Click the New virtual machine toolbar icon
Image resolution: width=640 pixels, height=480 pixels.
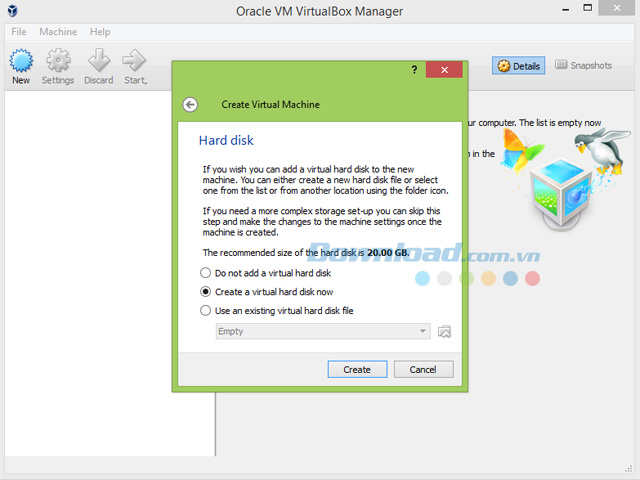(x=21, y=66)
